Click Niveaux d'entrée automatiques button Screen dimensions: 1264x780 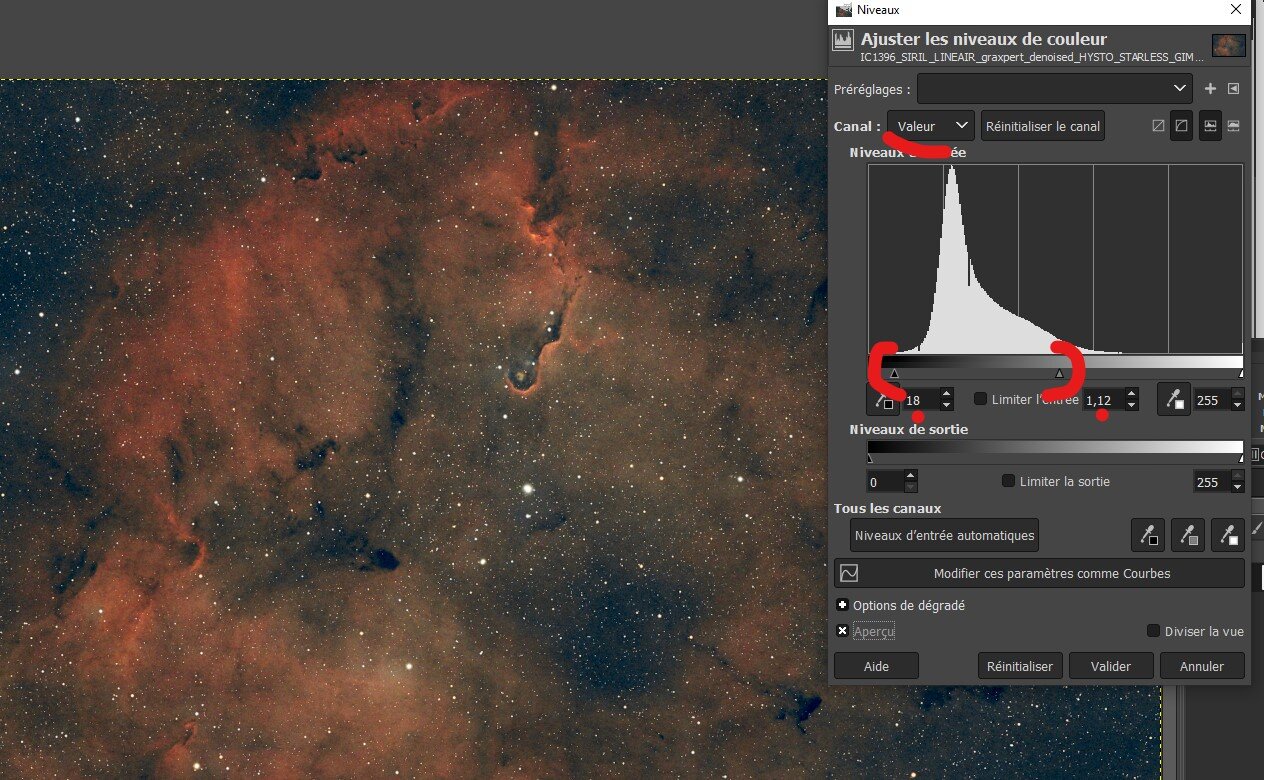coord(944,535)
